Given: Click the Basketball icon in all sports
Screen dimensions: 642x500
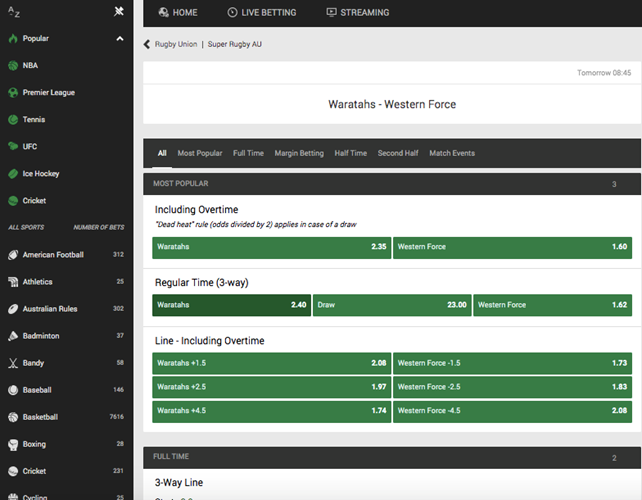Looking at the screenshot, I should point(13,417).
